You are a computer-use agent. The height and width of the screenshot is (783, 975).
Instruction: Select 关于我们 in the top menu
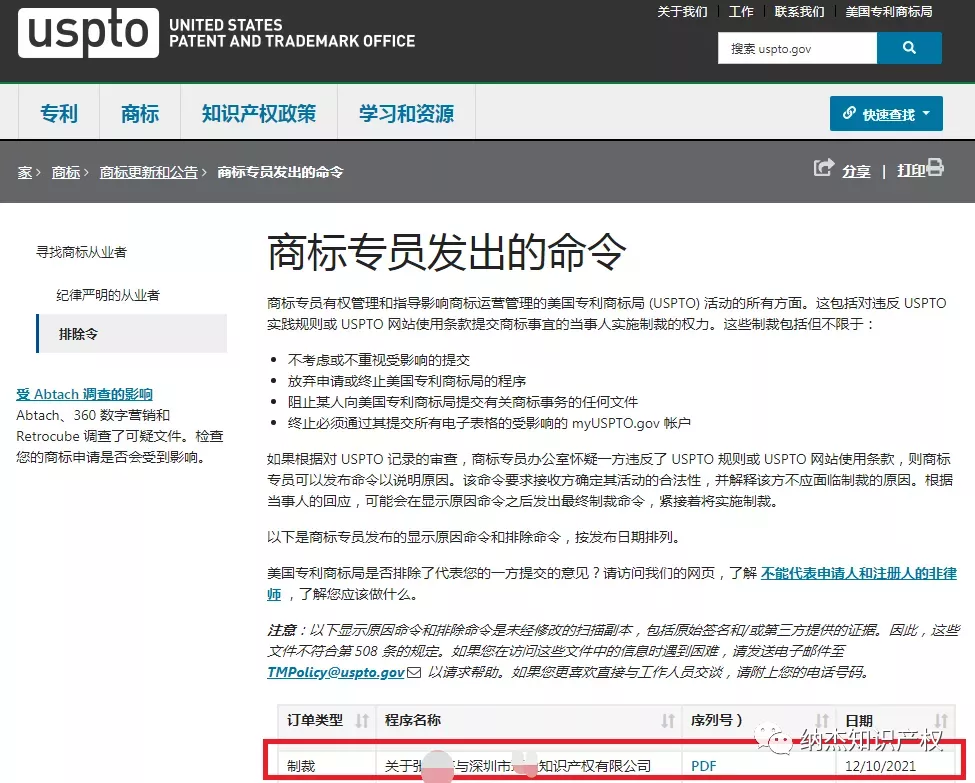point(681,12)
